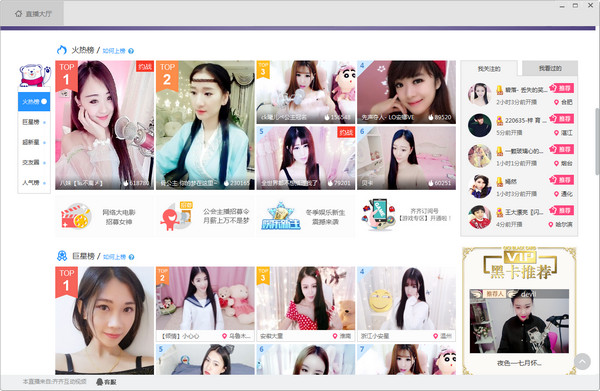Click gold rank badge beside 220635
The width and height of the screenshot is (600, 391).
click(x=499, y=121)
